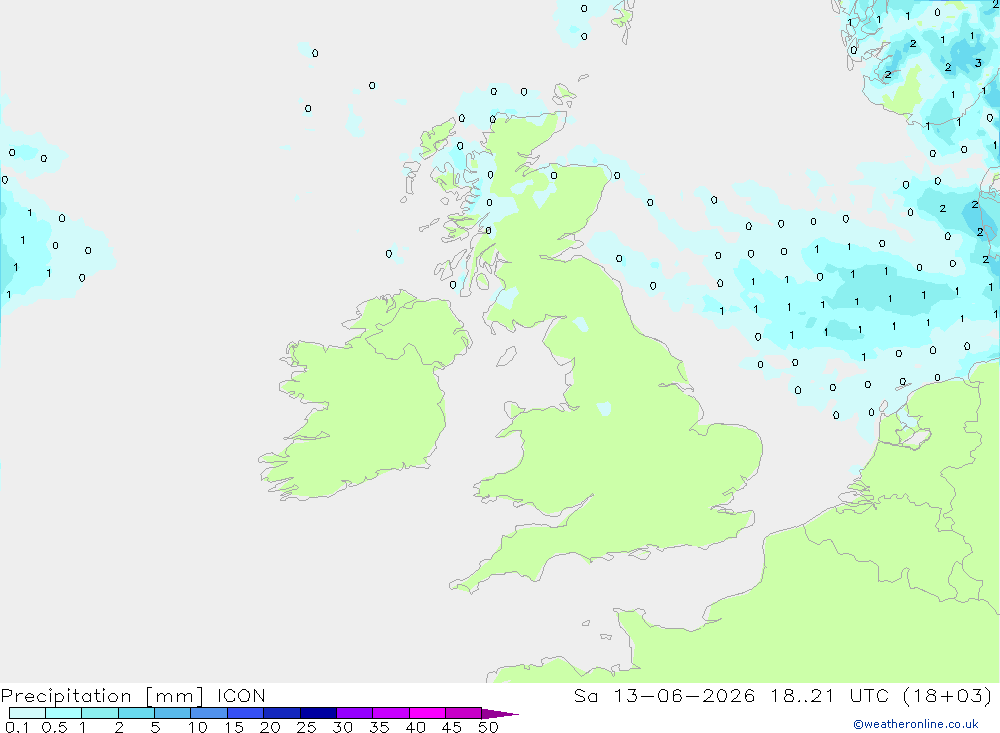The height and width of the screenshot is (733, 1000).
Task: Click the "35" legend scale label
Action: [x=379, y=727]
